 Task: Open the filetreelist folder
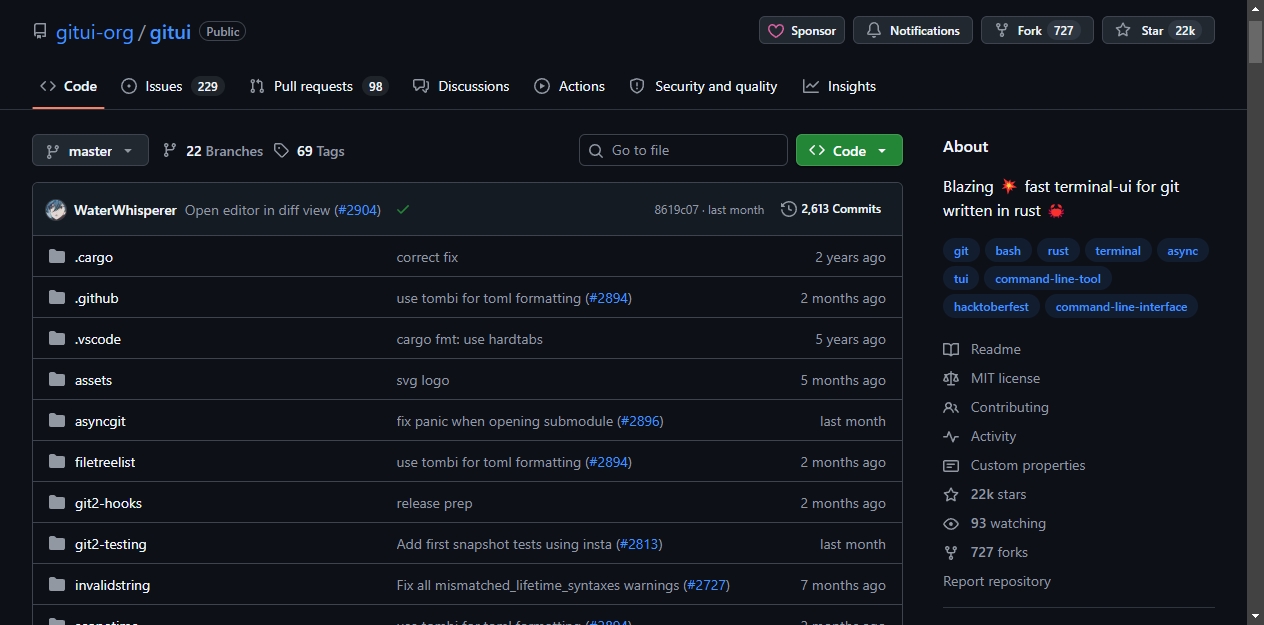click(x=105, y=462)
